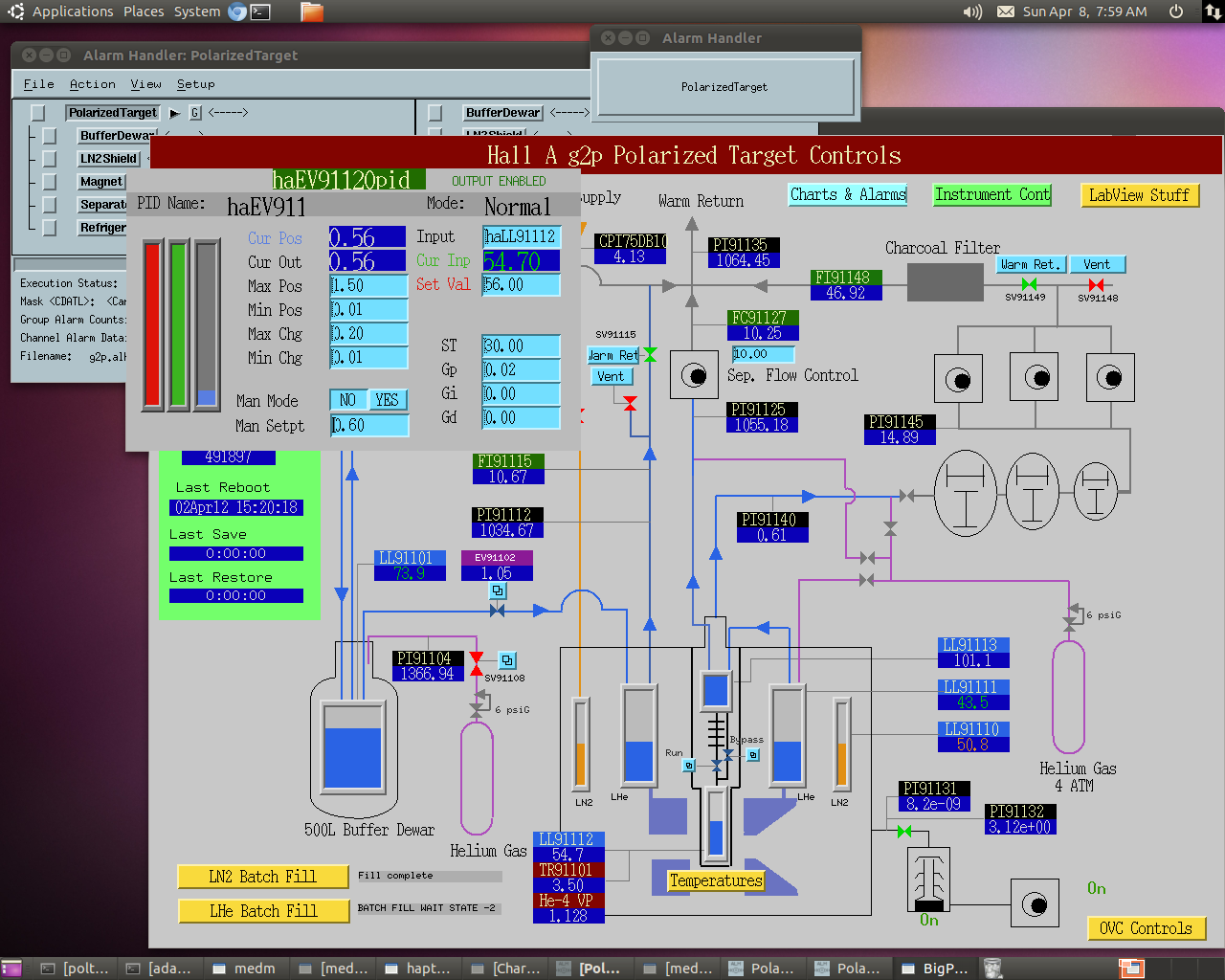This screenshot has width=1225, height=980.
Task: Toggle the BufferDewar checkbox in right pane
Action: click(x=435, y=113)
